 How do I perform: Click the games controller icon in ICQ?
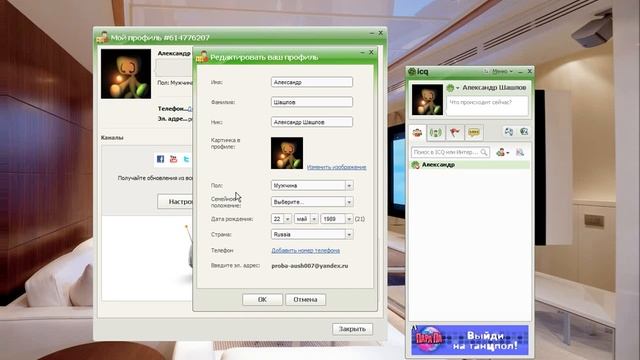pos(509,131)
